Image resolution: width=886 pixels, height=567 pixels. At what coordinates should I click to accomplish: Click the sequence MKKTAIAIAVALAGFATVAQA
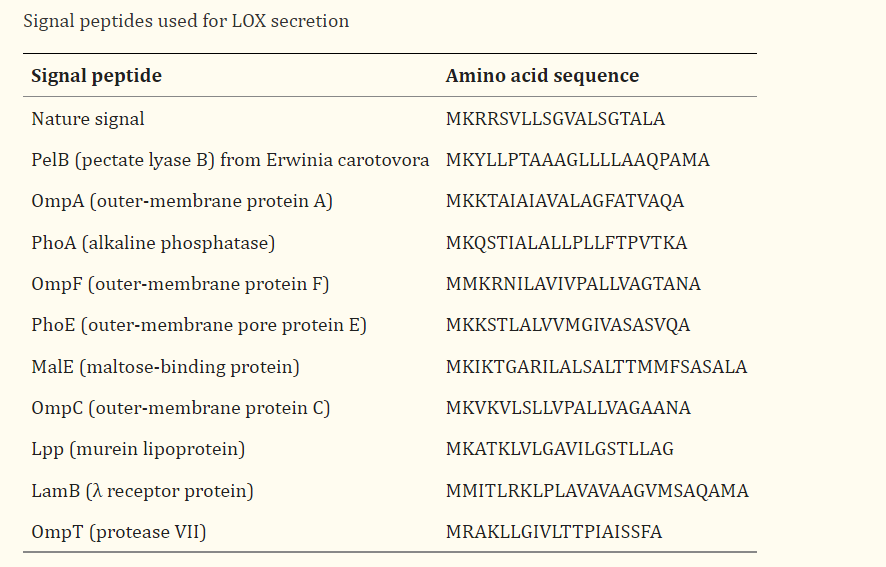(x=565, y=201)
